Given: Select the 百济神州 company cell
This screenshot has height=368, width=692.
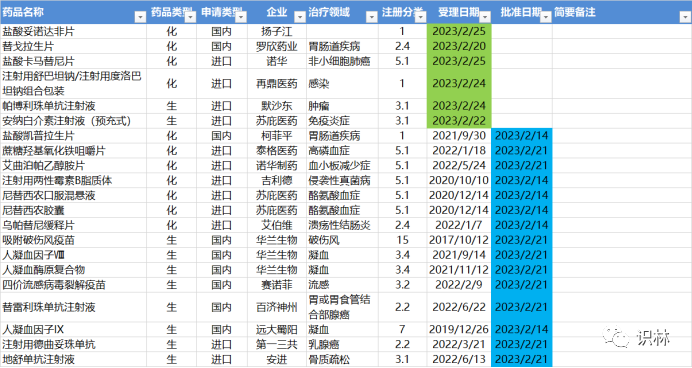Looking at the screenshot, I should pos(277,307).
